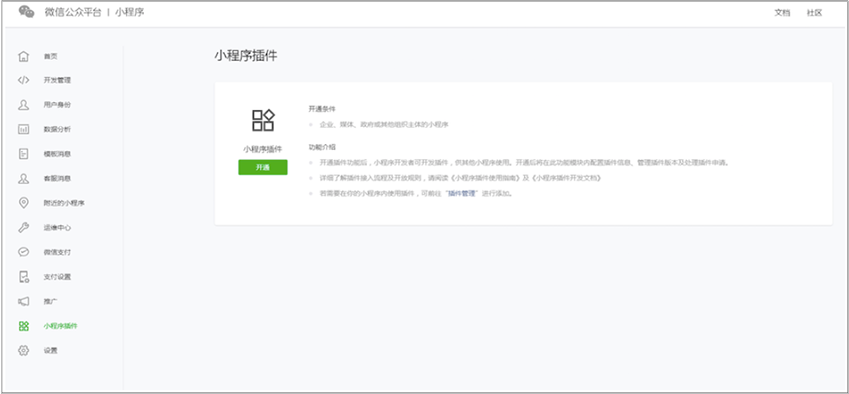Viewport: 849px width, 394px height.
Task: Click the WeChat logo in the header
Action: coord(27,12)
